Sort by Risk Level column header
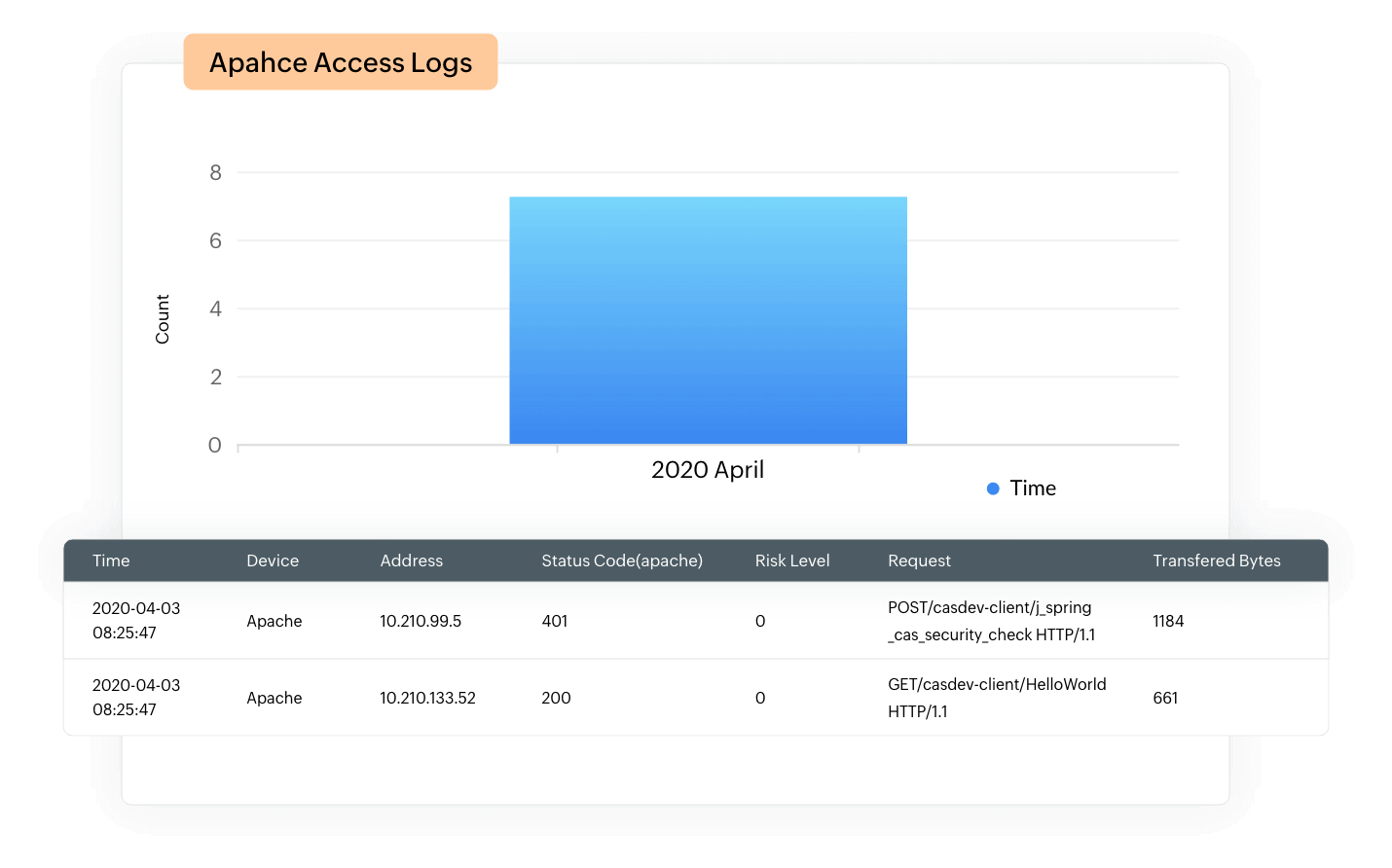This screenshot has width=1392, height=868. point(791,561)
